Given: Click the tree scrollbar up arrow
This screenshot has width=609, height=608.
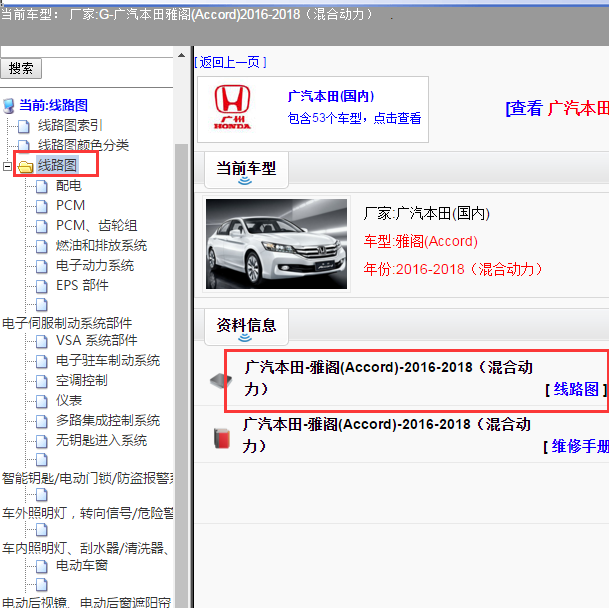Looking at the screenshot, I should [181, 55].
